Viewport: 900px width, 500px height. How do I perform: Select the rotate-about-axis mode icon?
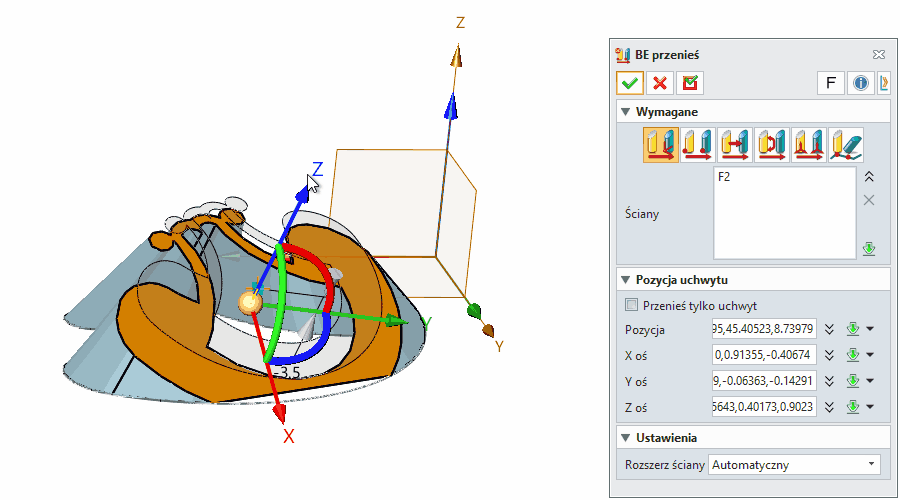click(x=771, y=145)
